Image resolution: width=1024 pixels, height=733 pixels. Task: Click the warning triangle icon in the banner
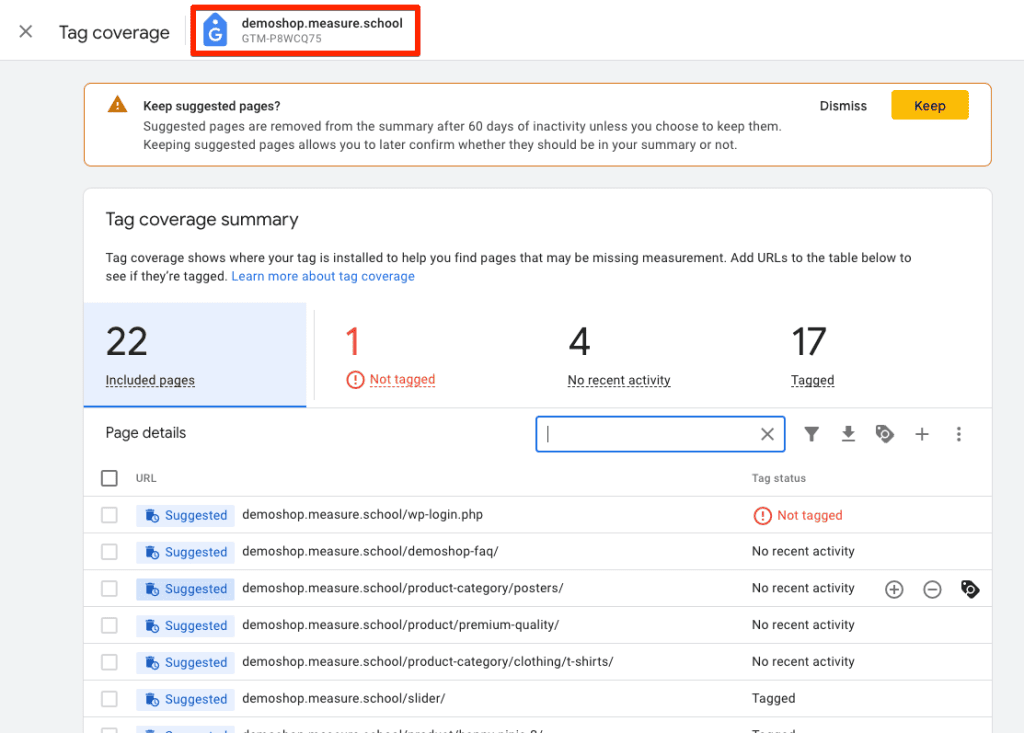(117, 103)
